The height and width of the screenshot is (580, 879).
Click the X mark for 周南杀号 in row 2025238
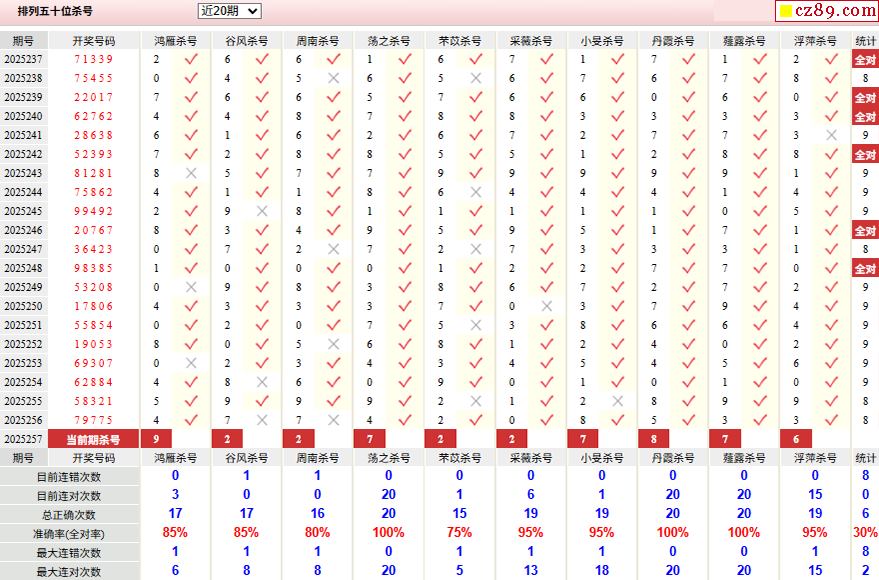point(334,78)
